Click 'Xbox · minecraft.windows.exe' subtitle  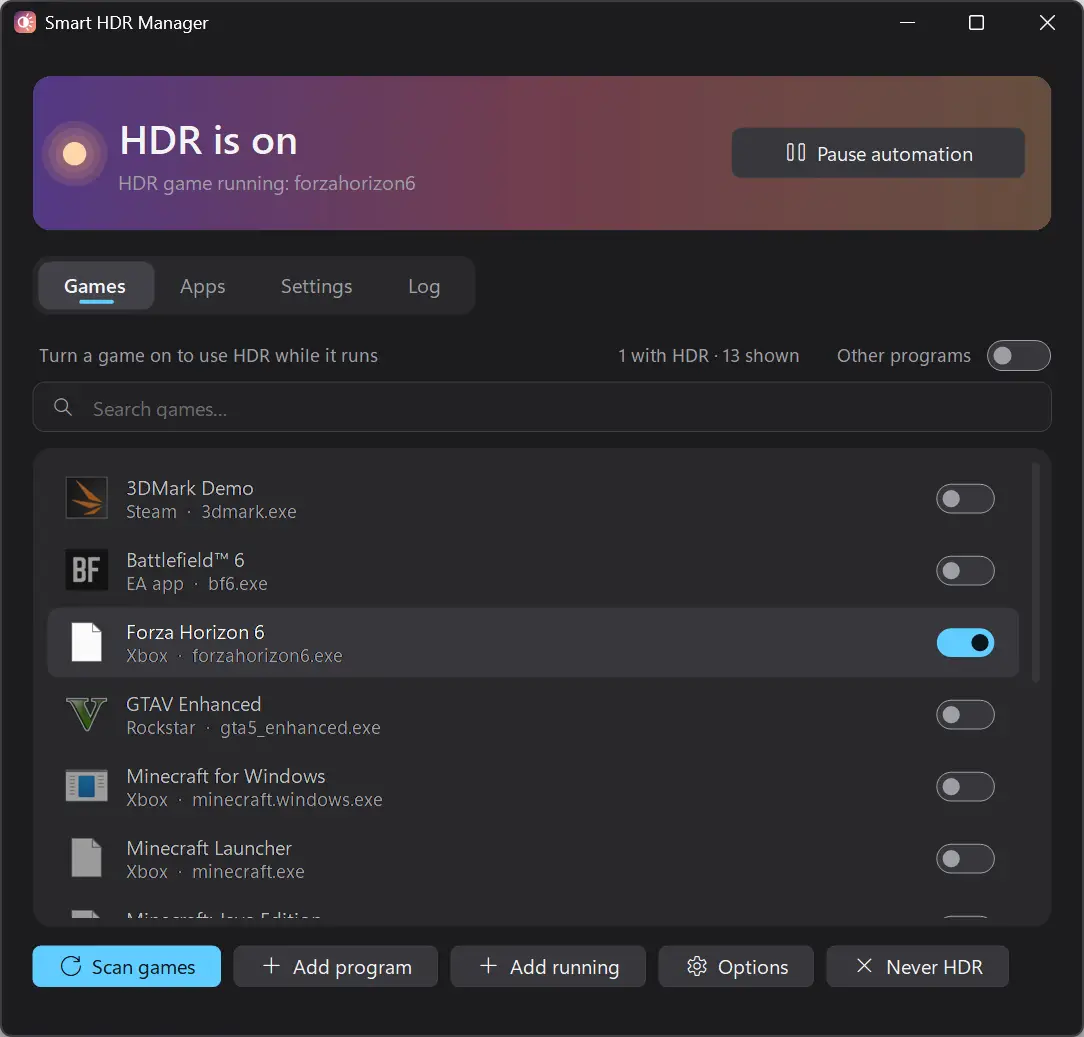click(254, 800)
